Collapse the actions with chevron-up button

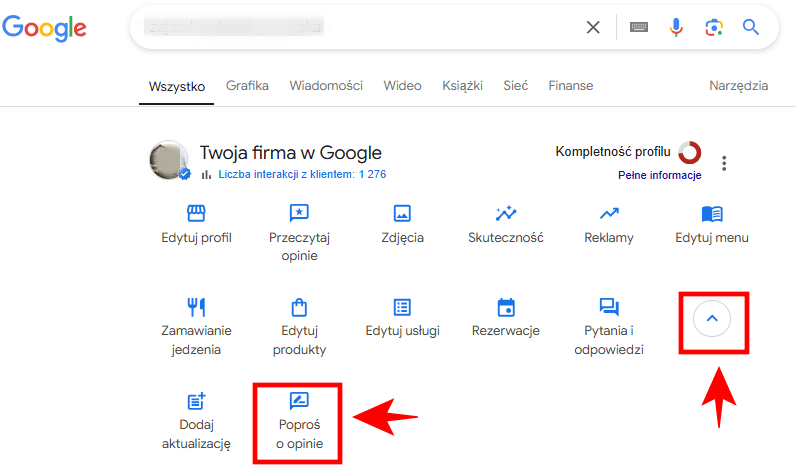[x=712, y=319]
